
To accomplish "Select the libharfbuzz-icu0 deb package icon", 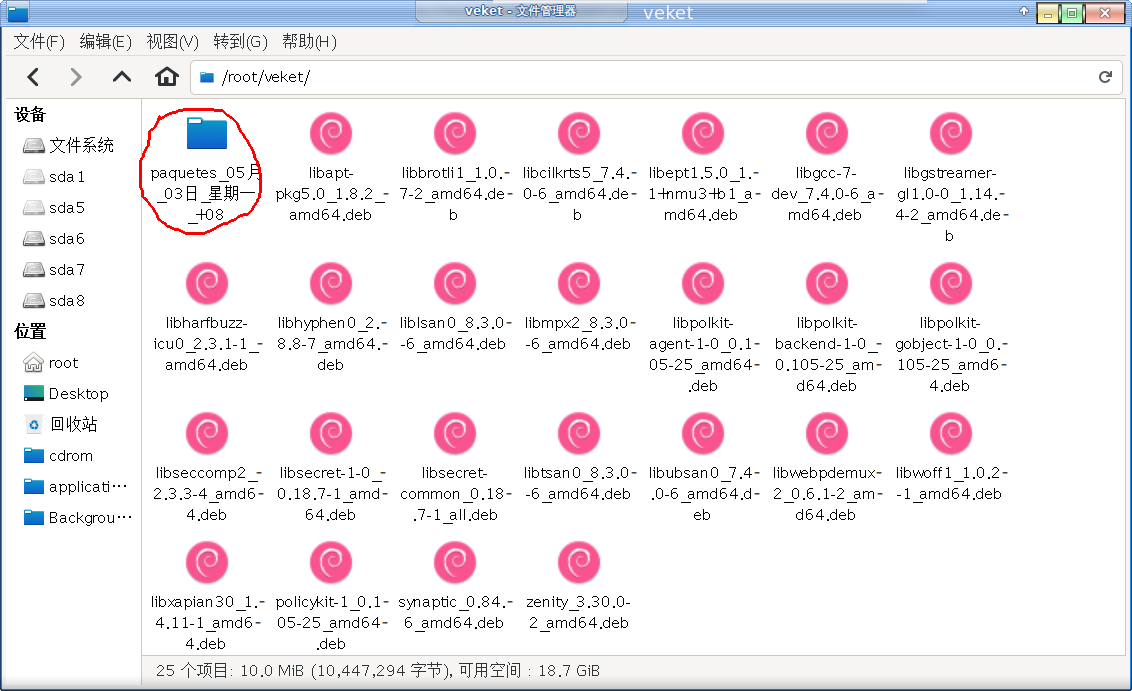I will point(207,283).
